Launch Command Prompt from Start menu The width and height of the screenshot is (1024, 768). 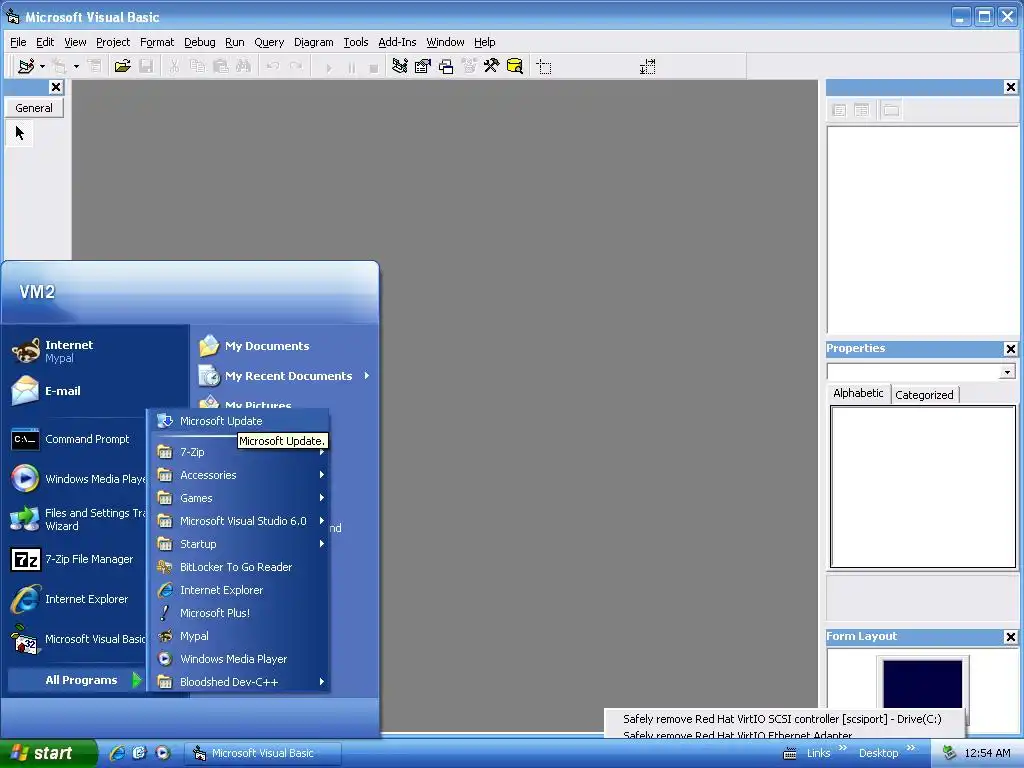[x=77, y=439]
